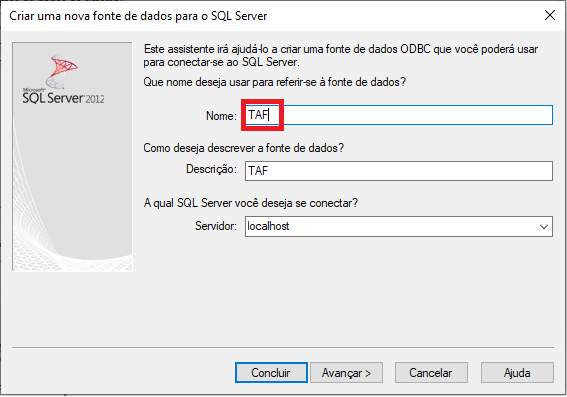
Task: Focus the Nome input field containing TAF
Action: pos(398,115)
